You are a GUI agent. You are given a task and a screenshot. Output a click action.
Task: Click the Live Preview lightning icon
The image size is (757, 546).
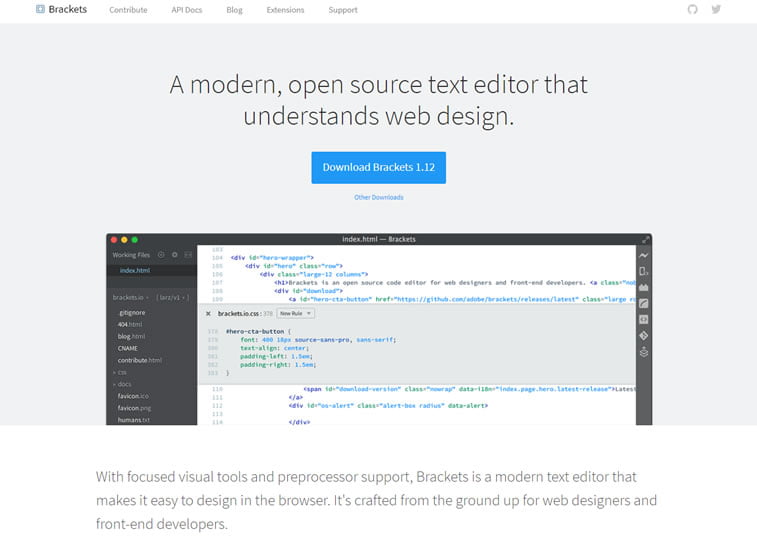point(644,255)
